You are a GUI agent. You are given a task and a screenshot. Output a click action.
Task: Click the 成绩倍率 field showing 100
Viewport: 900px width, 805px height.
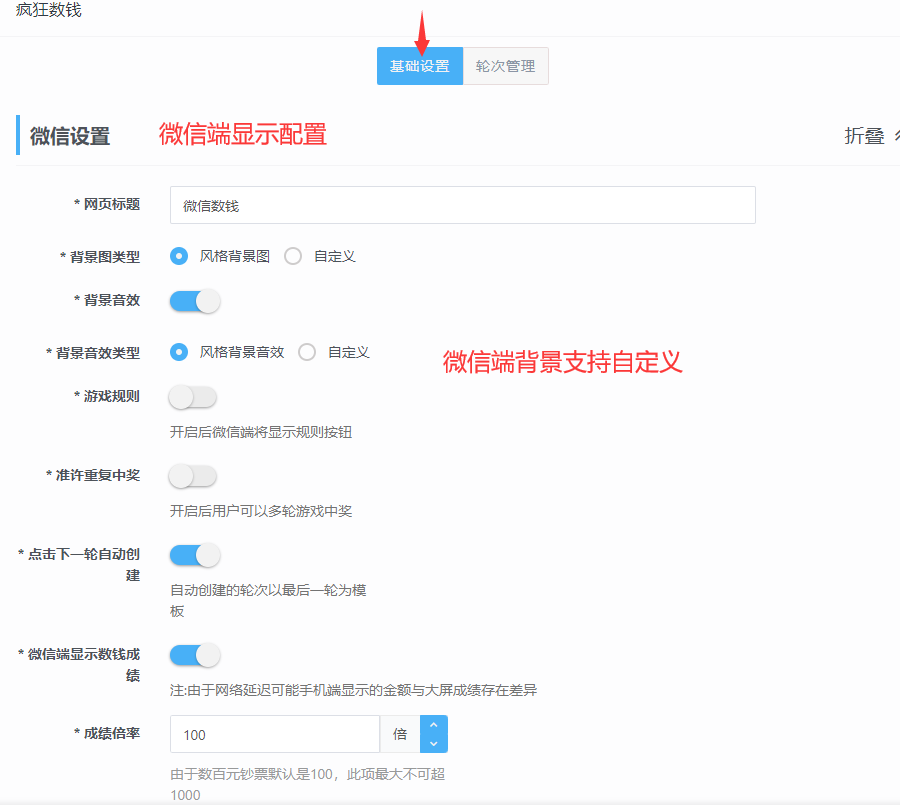[274, 733]
